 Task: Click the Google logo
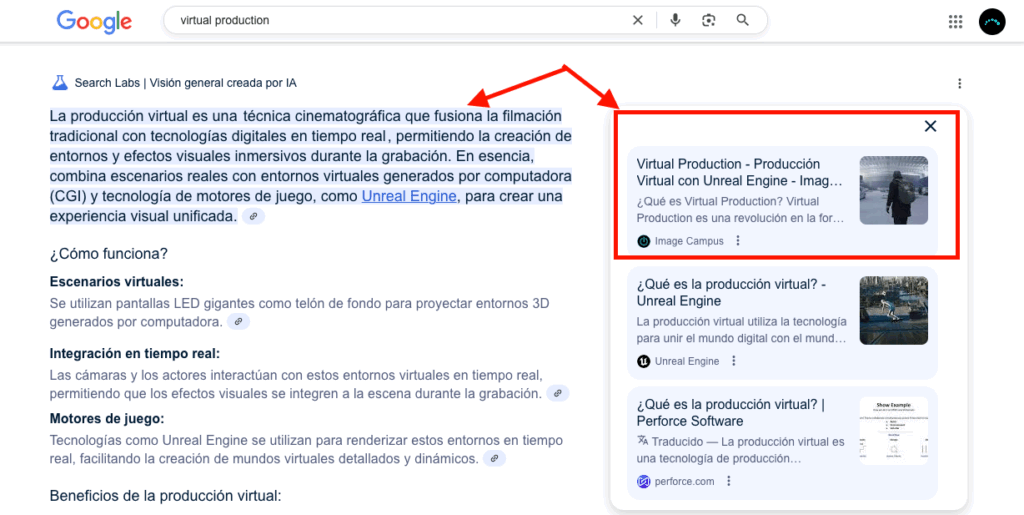point(94,21)
